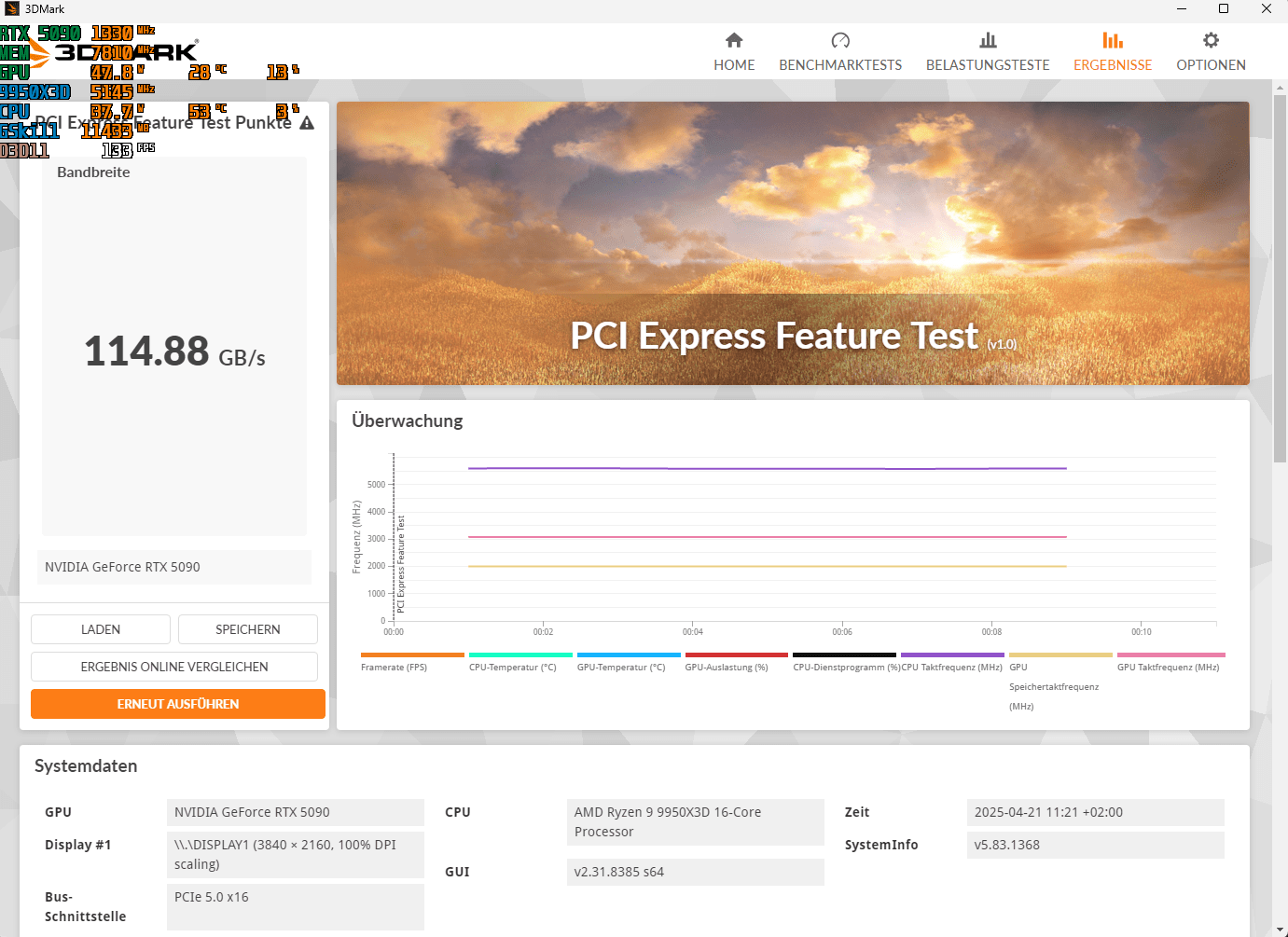Click the Display #1 resolution value

click(x=296, y=855)
